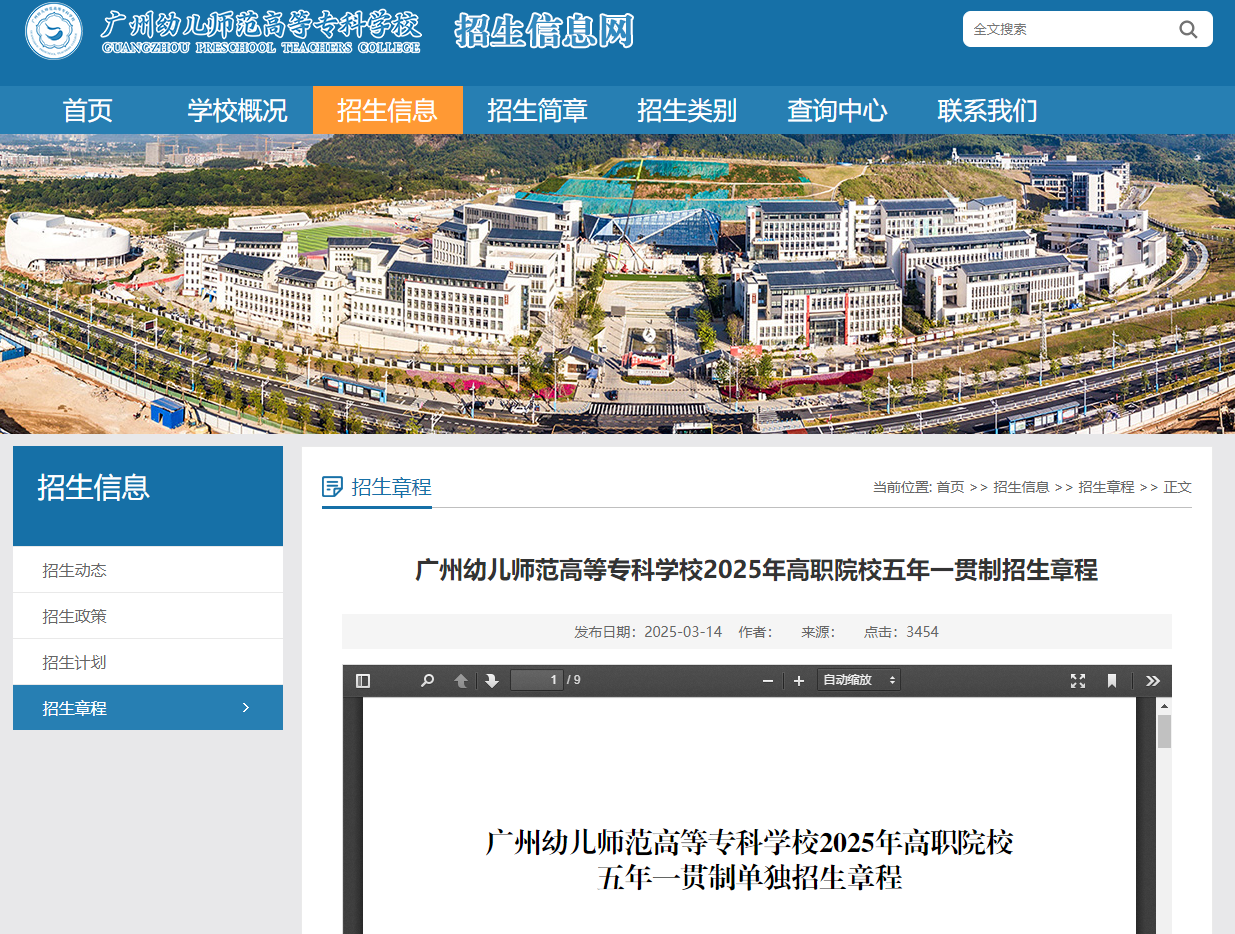Expand the 招生章程 sidebar arrow
The width and height of the screenshot is (1235, 934).
tap(245, 707)
